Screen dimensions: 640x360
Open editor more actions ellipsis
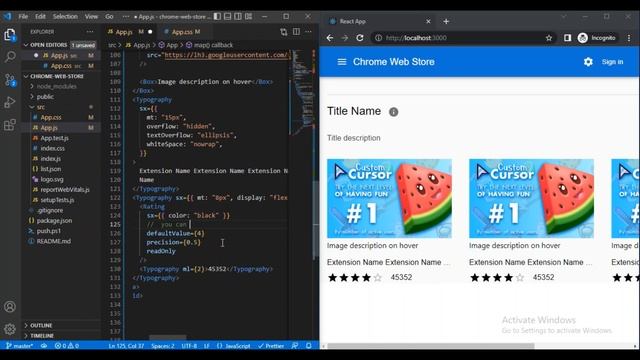click(x=308, y=32)
